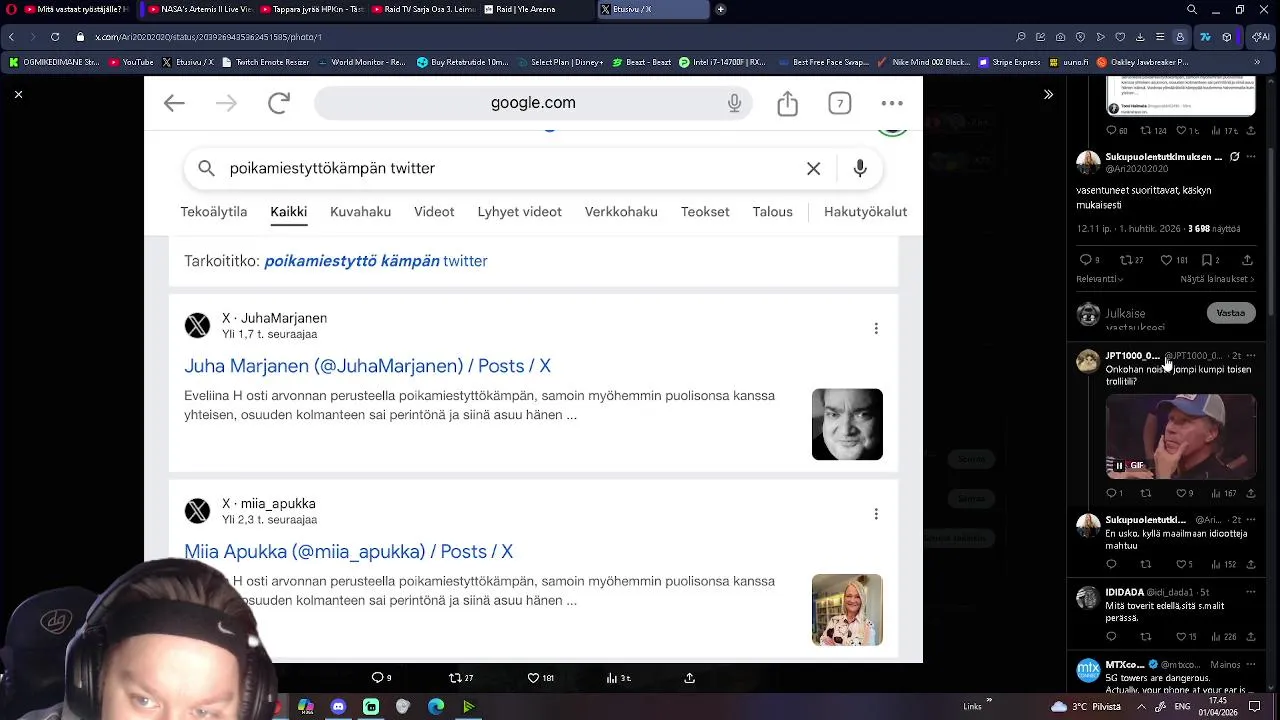Image resolution: width=1280 pixels, height=720 pixels.
Task: Reply icon with 9 in sidebar tweet
Action: (1085, 260)
